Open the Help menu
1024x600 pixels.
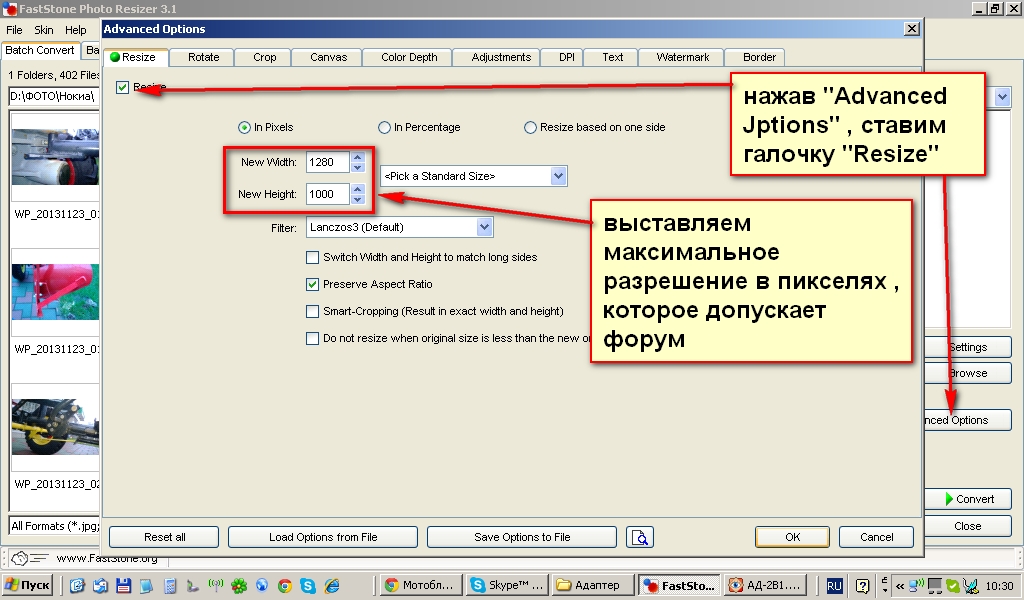click(x=76, y=30)
